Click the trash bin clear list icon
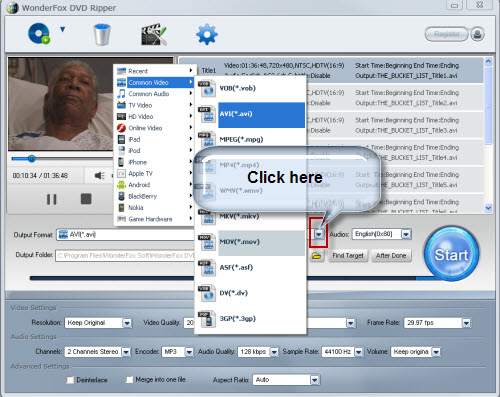500x397 pixels. [x=102, y=34]
